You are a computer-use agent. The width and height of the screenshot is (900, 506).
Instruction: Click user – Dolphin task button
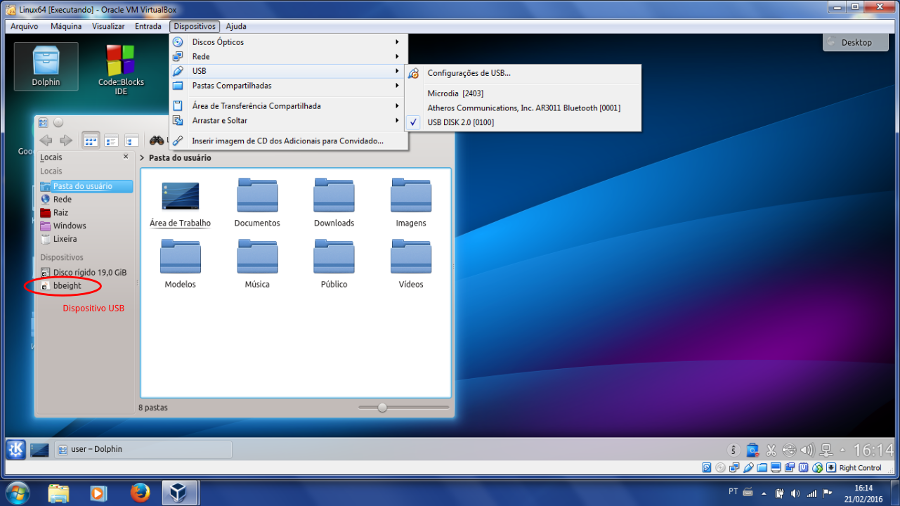click(x=143, y=450)
